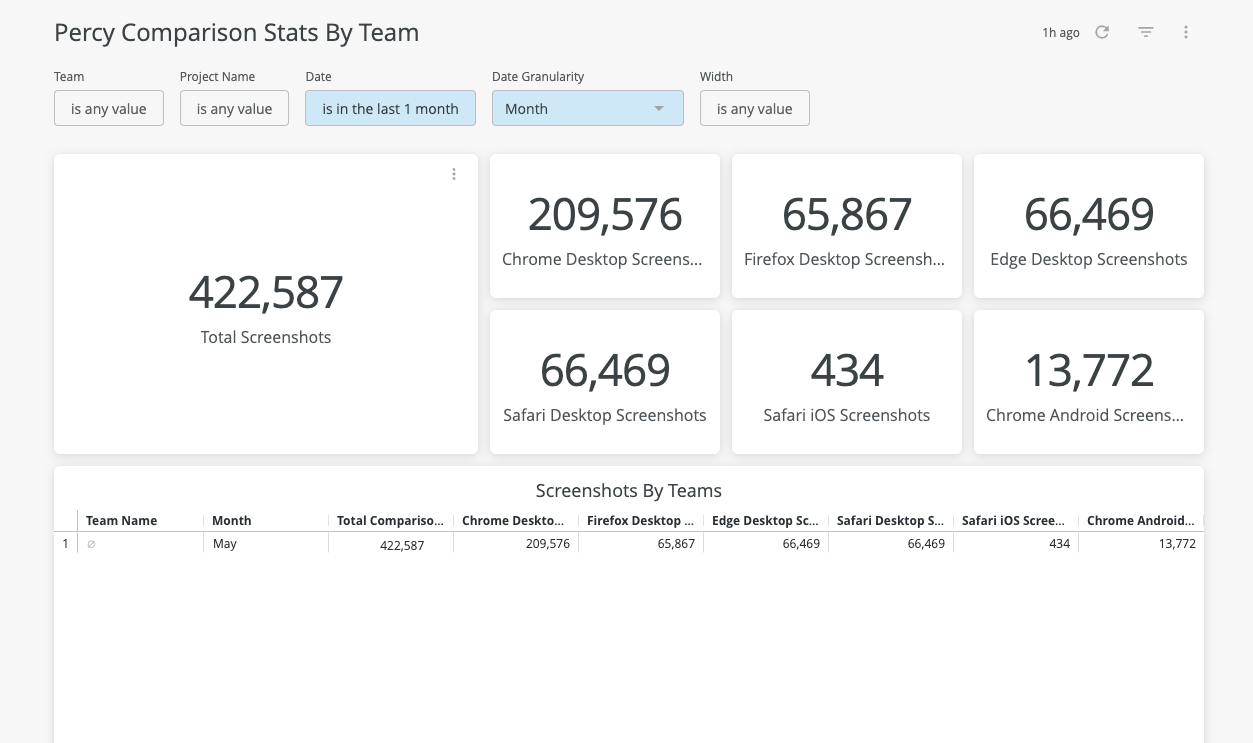This screenshot has height=743, width=1253.
Task: Sort by Total Comparisons column header
Action: (391, 520)
